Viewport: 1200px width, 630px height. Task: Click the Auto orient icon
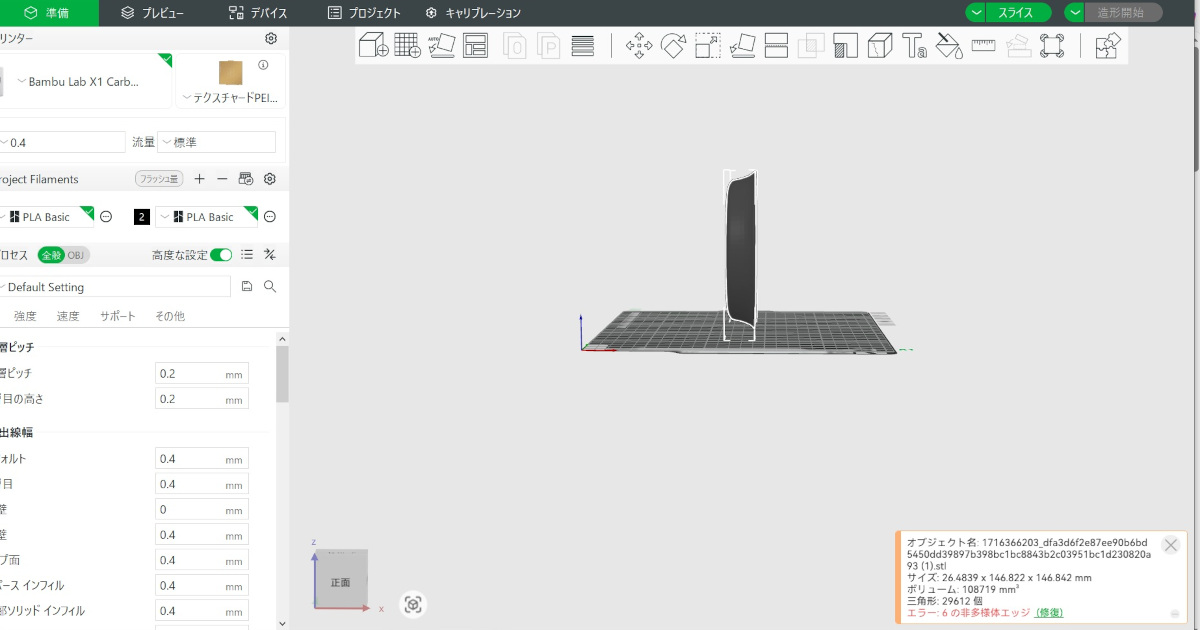[441, 46]
